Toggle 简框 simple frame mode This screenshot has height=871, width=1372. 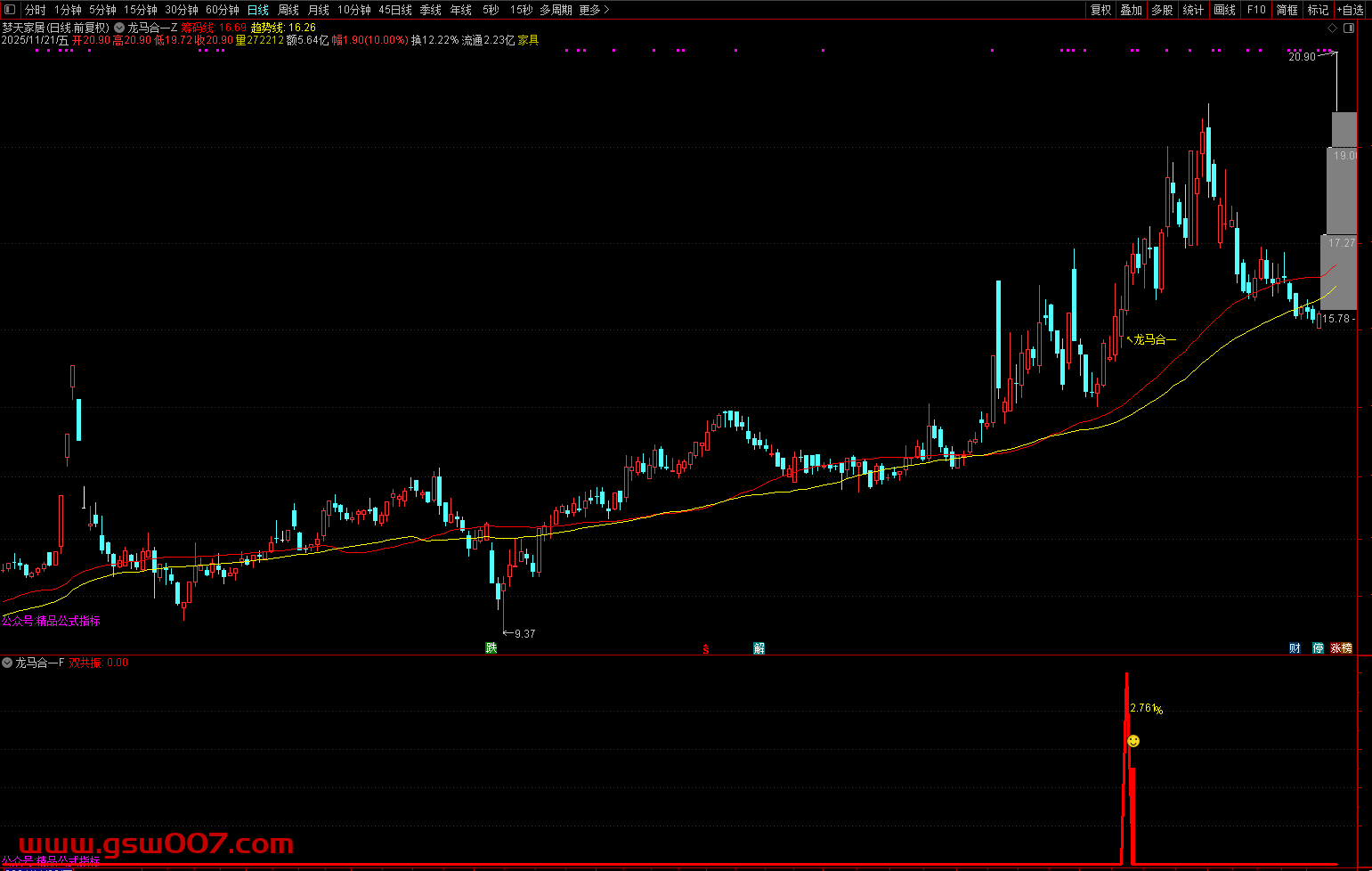pyautogui.click(x=1287, y=10)
